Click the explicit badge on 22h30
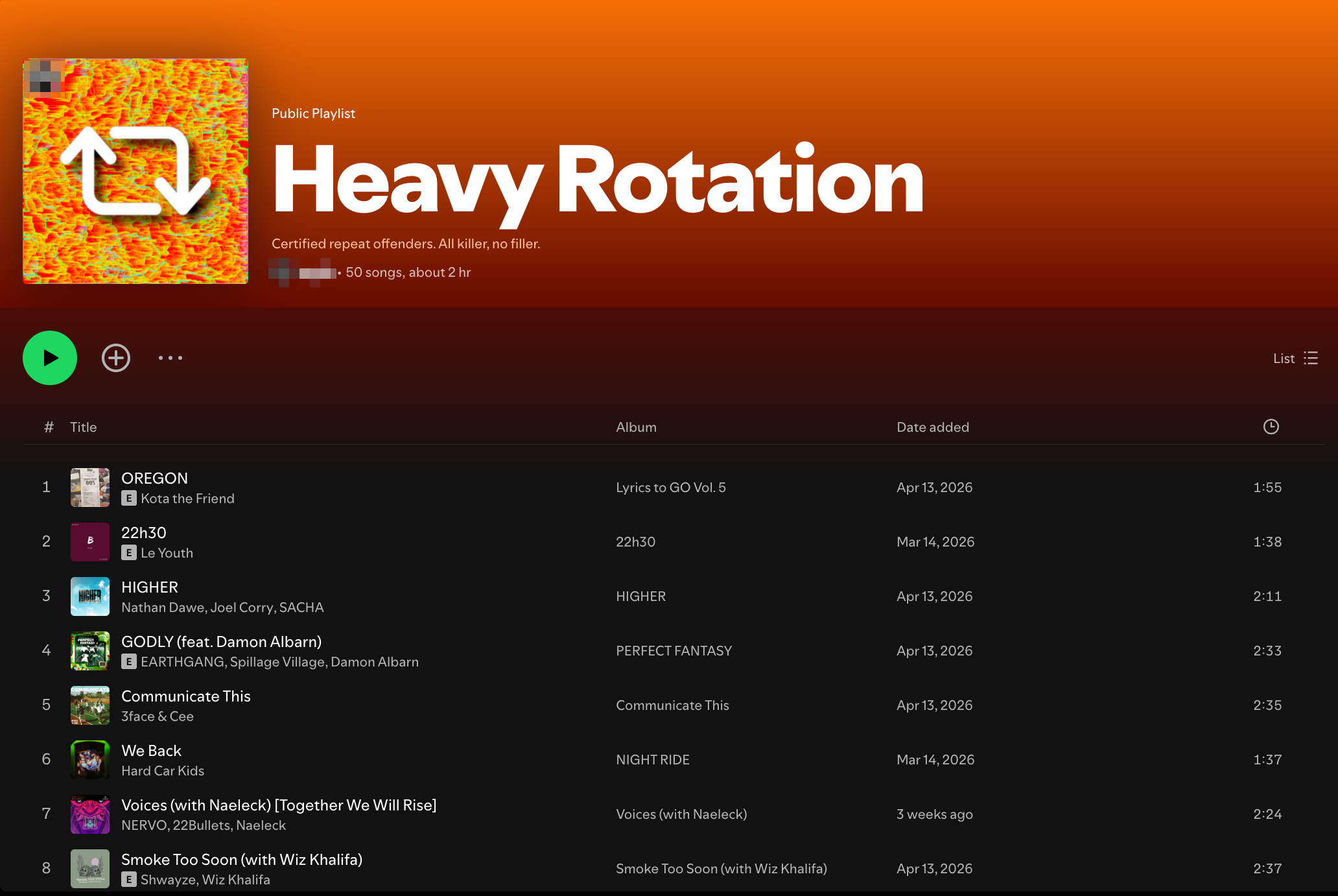The image size is (1338, 896). click(129, 553)
